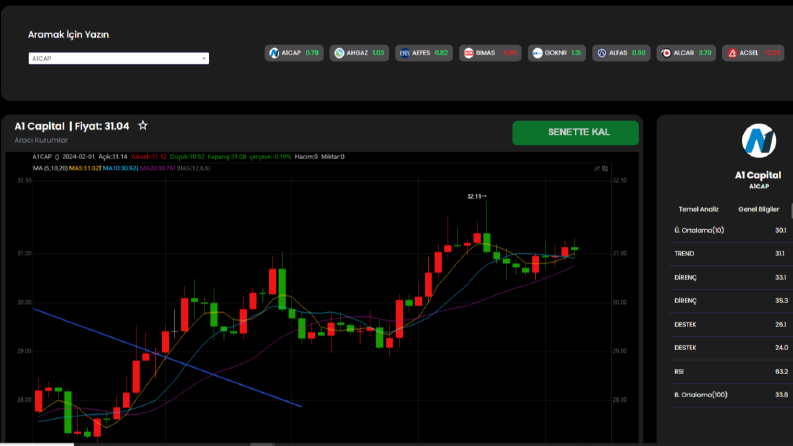Select the ALCAR ticker chip
Image resolution: width=793 pixels, height=446 pixels.
pyautogui.click(x=686, y=53)
